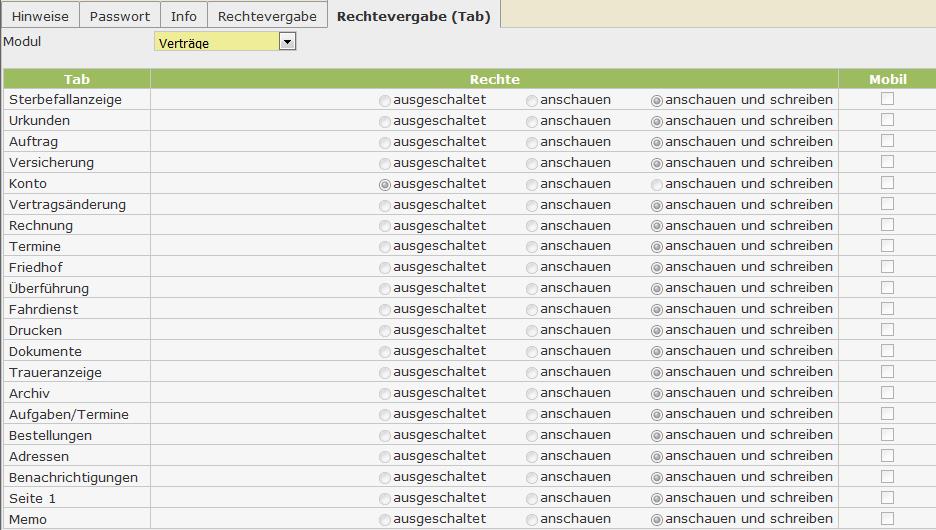The width and height of the screenshot is (936, 530).
Task: Check Mobil box for Dokumente
Action: pyautogui.click(x=887, y=351)
